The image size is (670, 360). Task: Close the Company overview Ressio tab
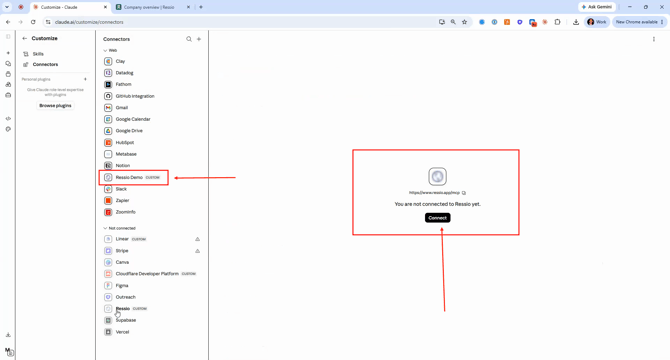[188, 7]
